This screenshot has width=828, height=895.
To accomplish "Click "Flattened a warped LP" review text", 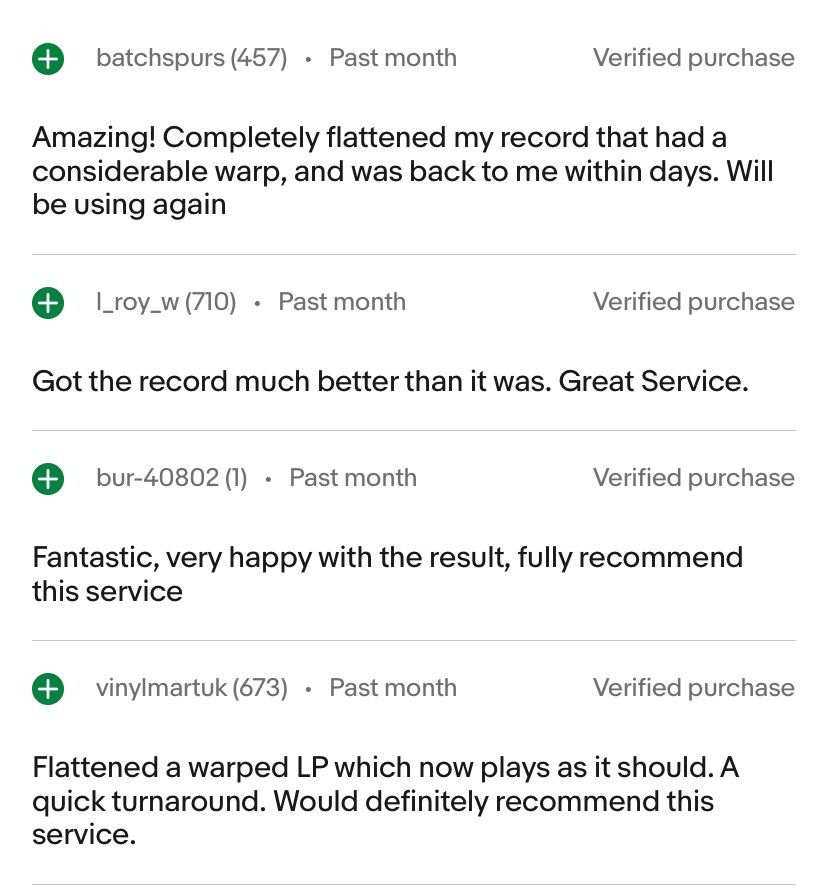I will (x=385, y=801).
